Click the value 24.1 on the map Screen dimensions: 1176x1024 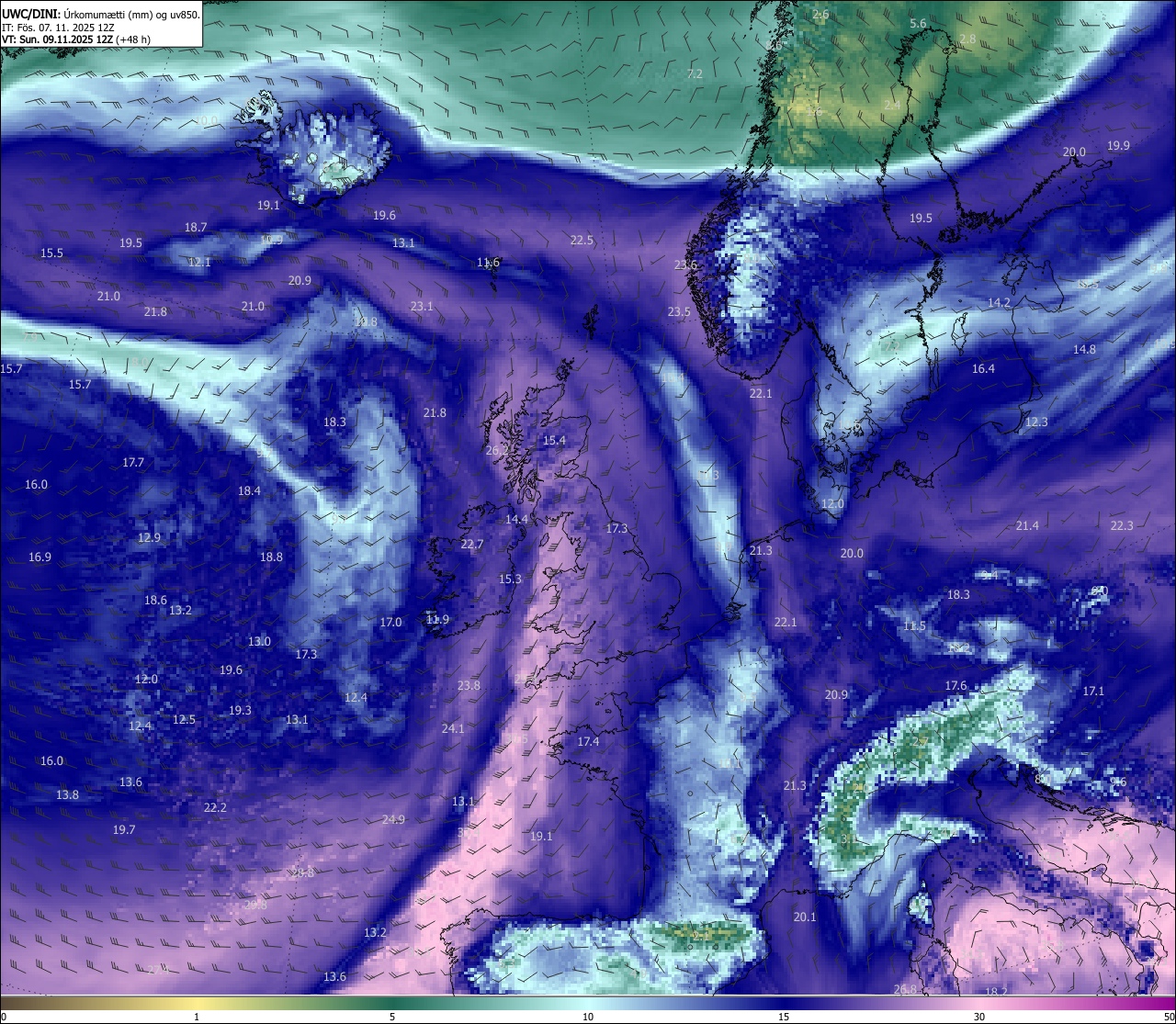[x=453, y=728]
